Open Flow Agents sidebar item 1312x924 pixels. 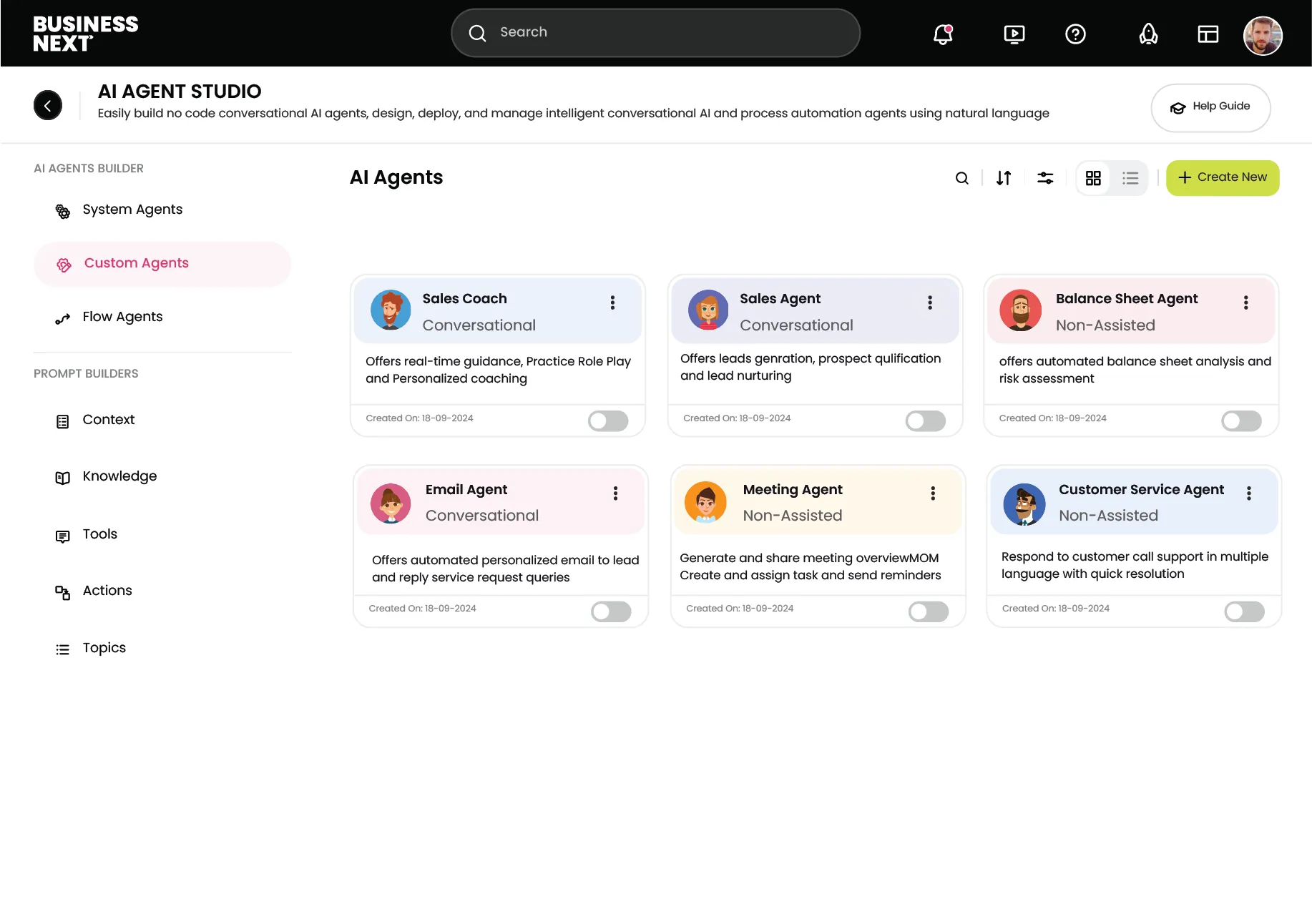click(x=122, y=317)
